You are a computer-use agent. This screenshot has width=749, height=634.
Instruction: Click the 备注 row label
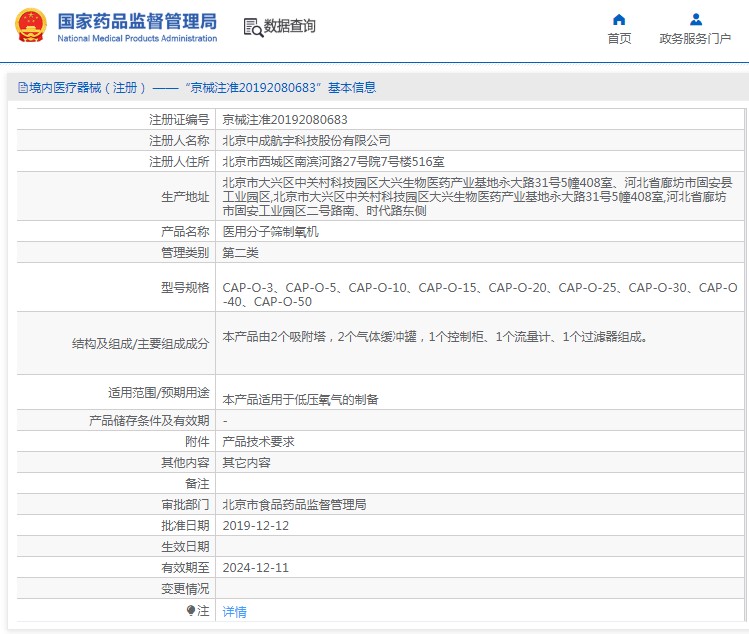[197, 484]
